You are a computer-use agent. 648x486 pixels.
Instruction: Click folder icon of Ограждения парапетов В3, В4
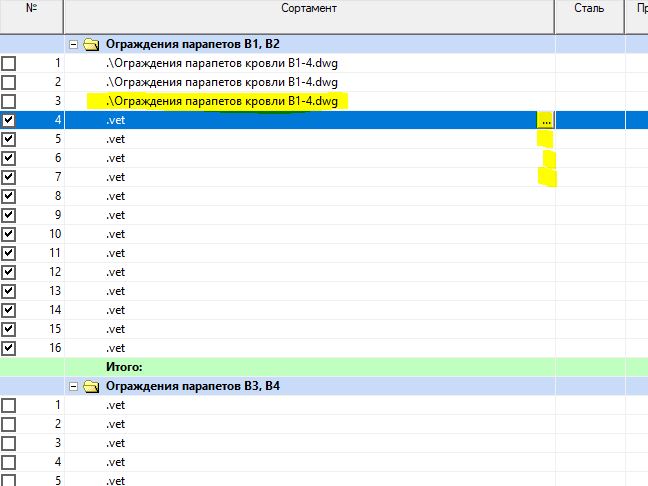pos(91,386)
